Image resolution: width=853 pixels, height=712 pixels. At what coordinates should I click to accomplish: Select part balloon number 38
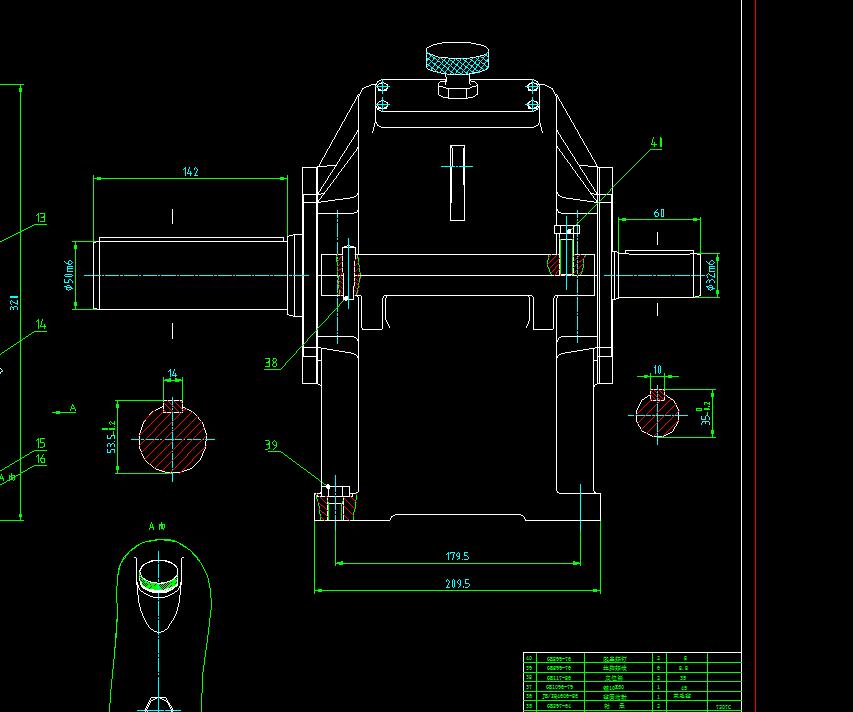coord(271,362)
